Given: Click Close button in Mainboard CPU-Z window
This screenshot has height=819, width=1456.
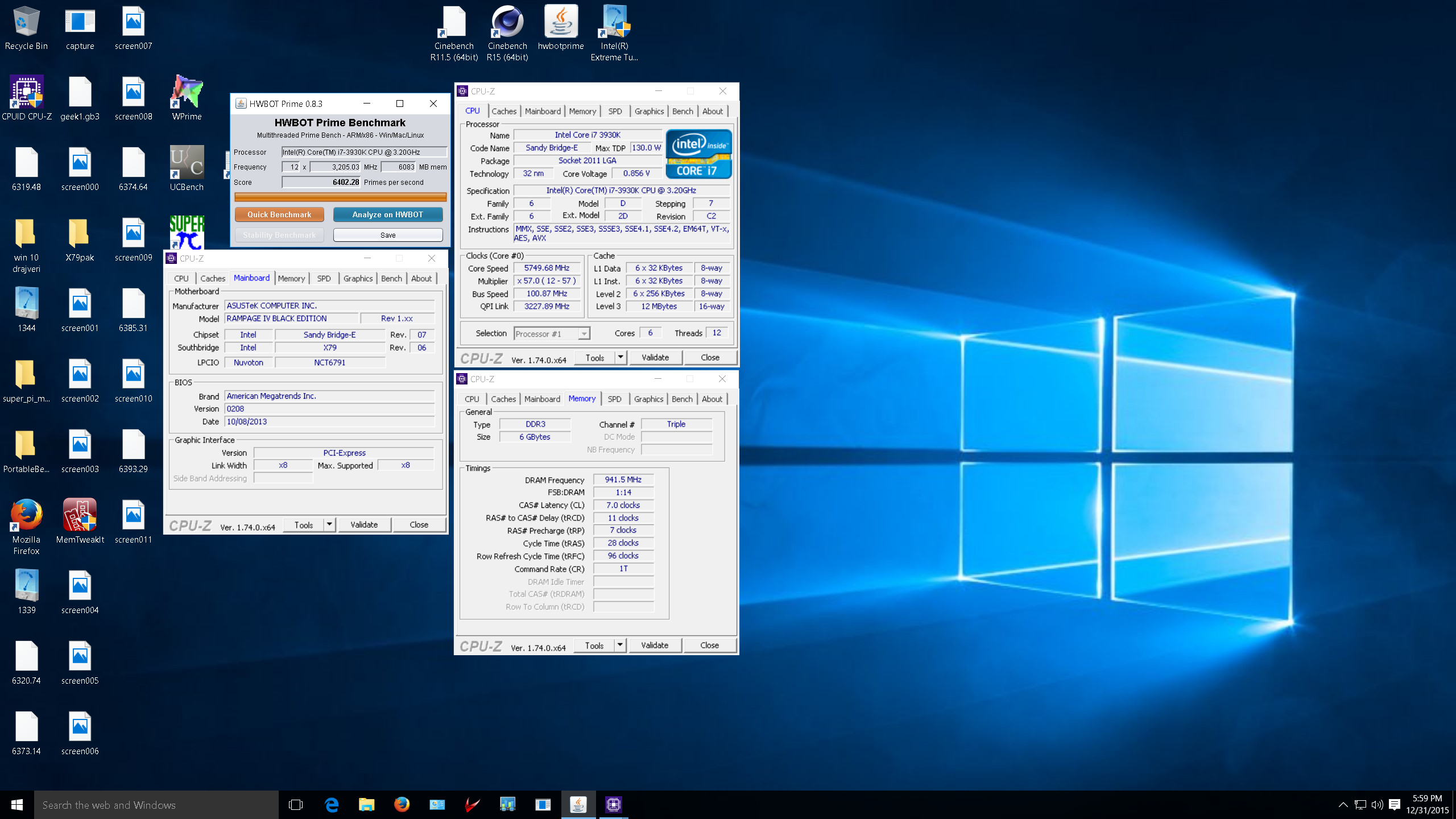Looking at the screenshot, I should click(x=419, y=524).
